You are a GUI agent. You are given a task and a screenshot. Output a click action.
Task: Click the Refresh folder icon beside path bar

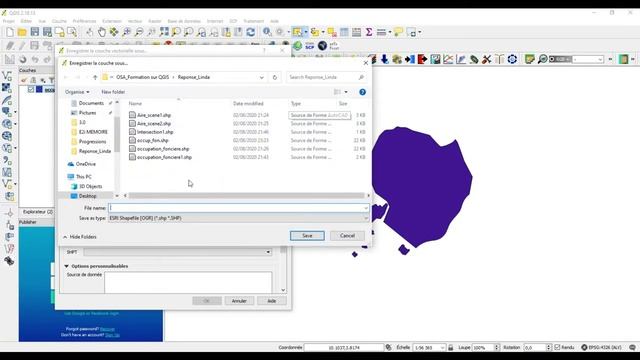(275, 77)
